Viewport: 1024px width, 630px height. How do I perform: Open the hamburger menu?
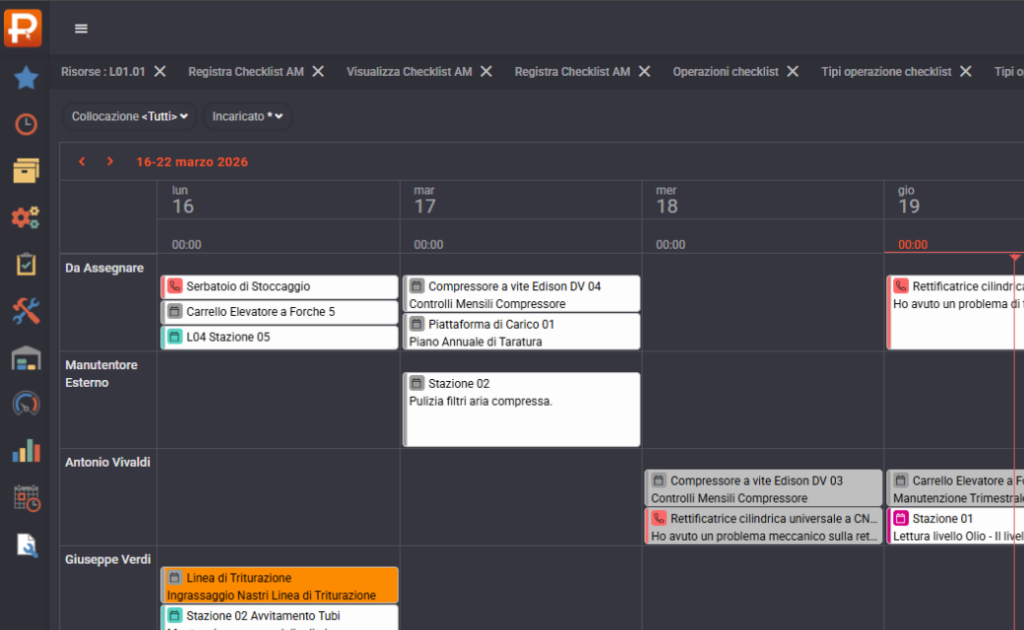(81, 28)
